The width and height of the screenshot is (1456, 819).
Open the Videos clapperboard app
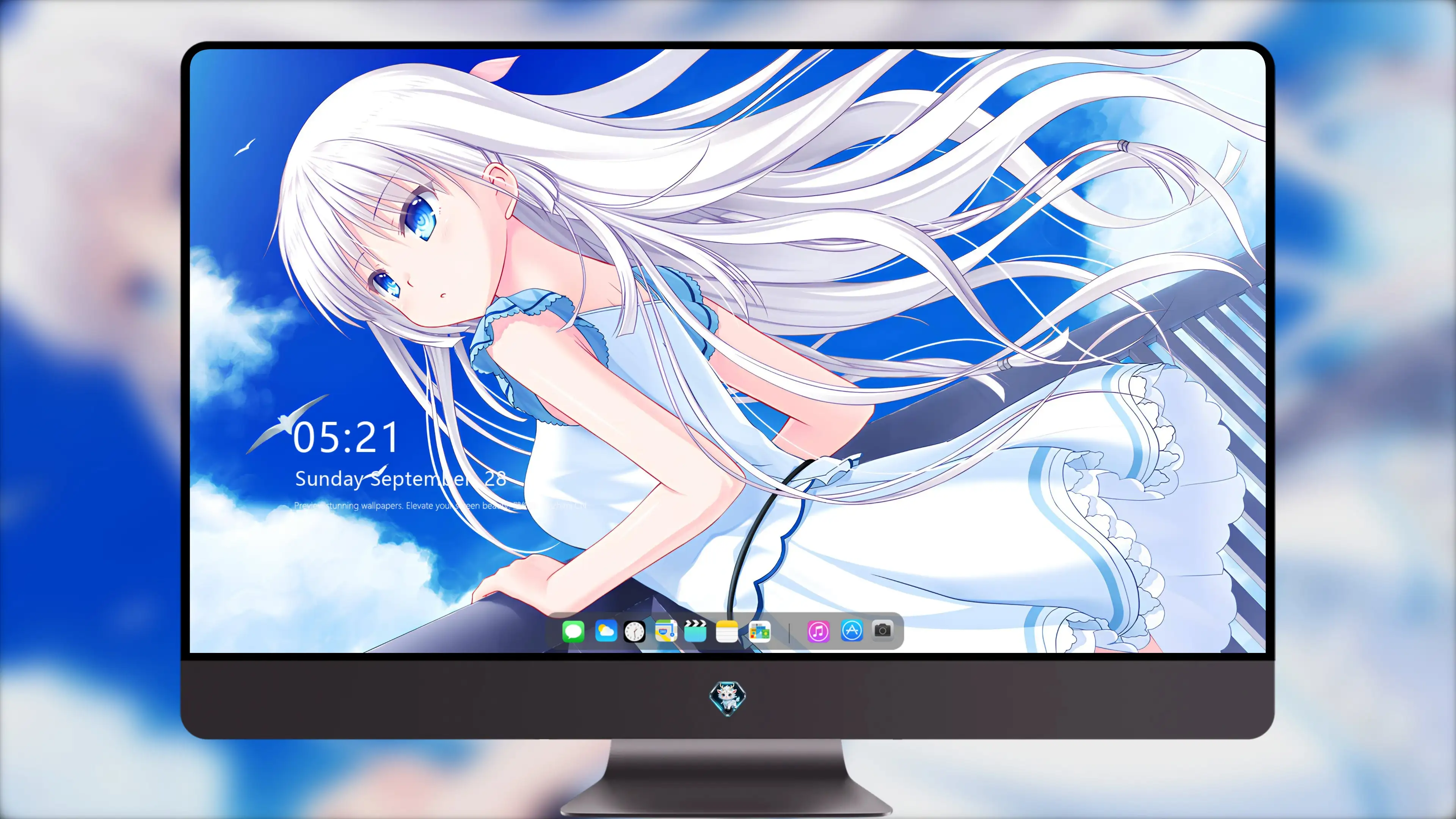(695, 631)
